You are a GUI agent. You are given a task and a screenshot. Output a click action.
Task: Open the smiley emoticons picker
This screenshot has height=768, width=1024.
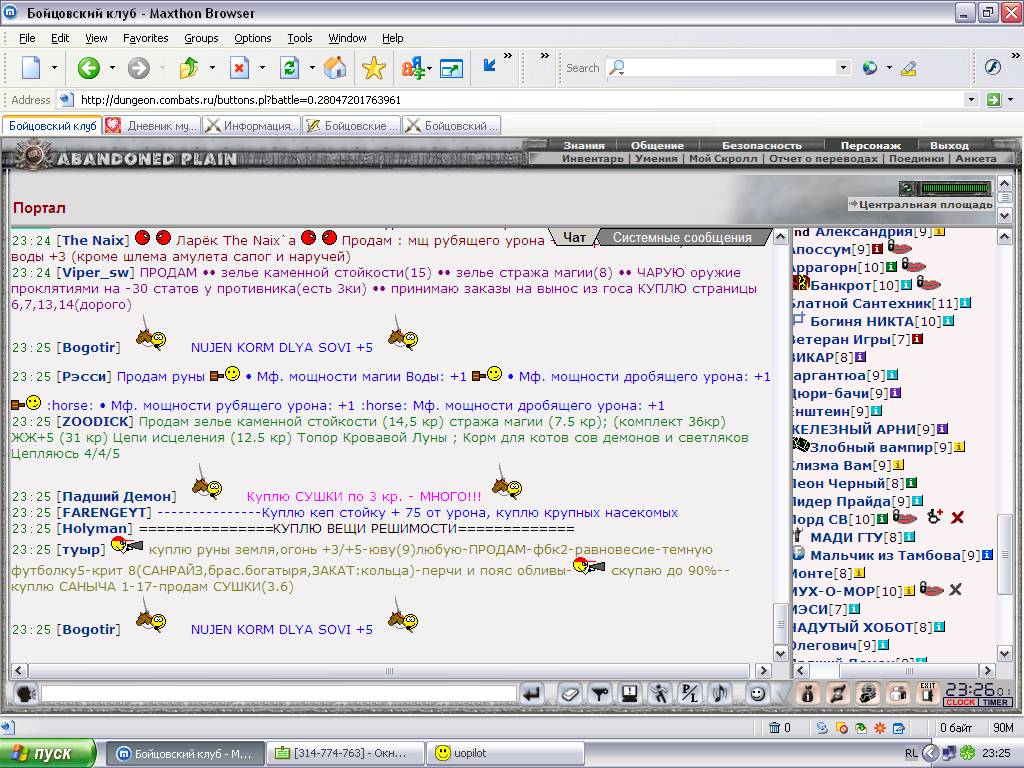(758, 694)
